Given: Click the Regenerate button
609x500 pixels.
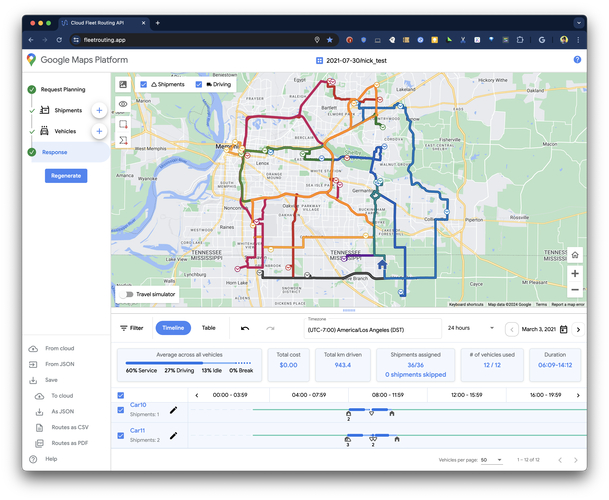Looking at the screenshot, I should [66, 176].
